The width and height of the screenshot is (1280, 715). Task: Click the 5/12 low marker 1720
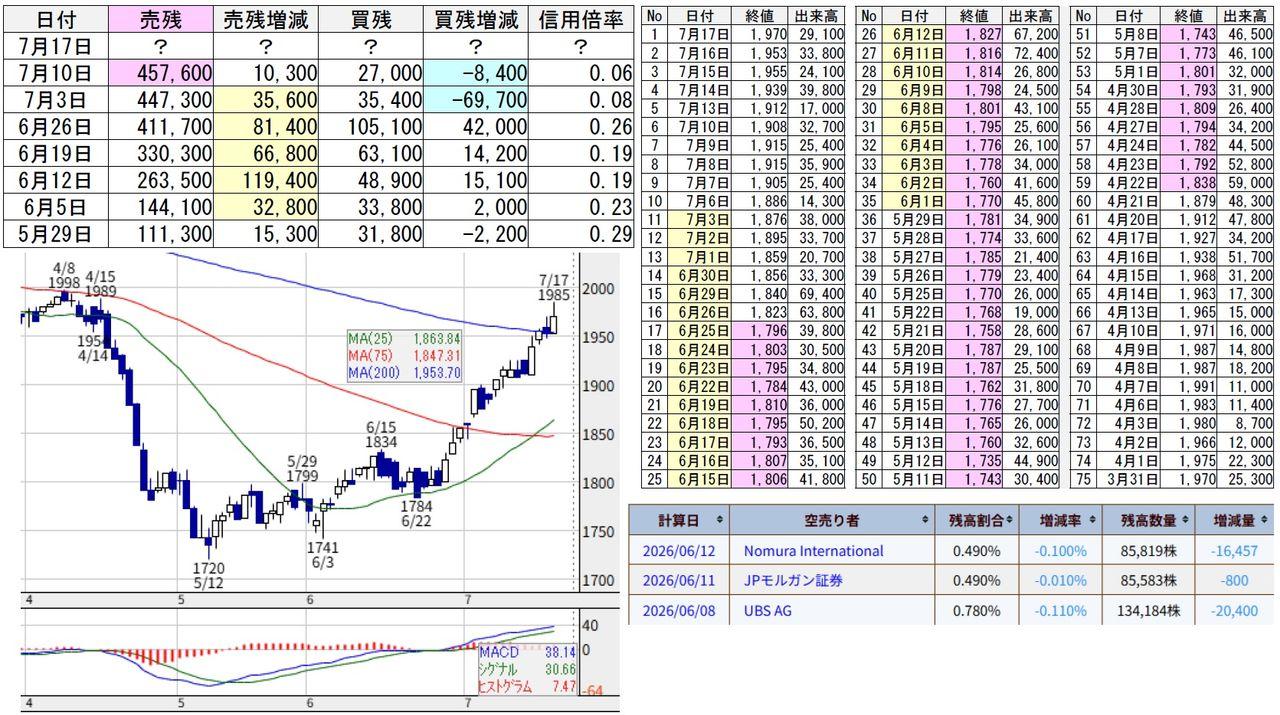pos(207,567)
